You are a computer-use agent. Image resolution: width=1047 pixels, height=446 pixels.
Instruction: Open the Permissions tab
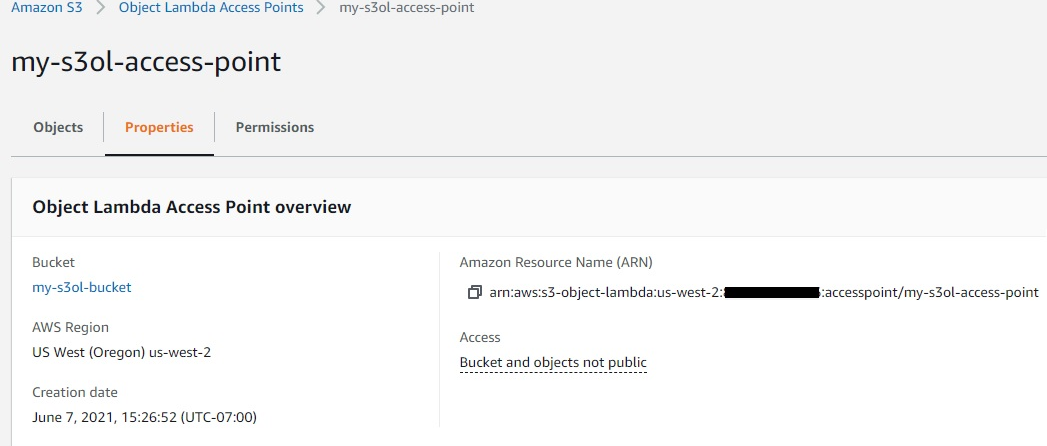pos(274,127)
